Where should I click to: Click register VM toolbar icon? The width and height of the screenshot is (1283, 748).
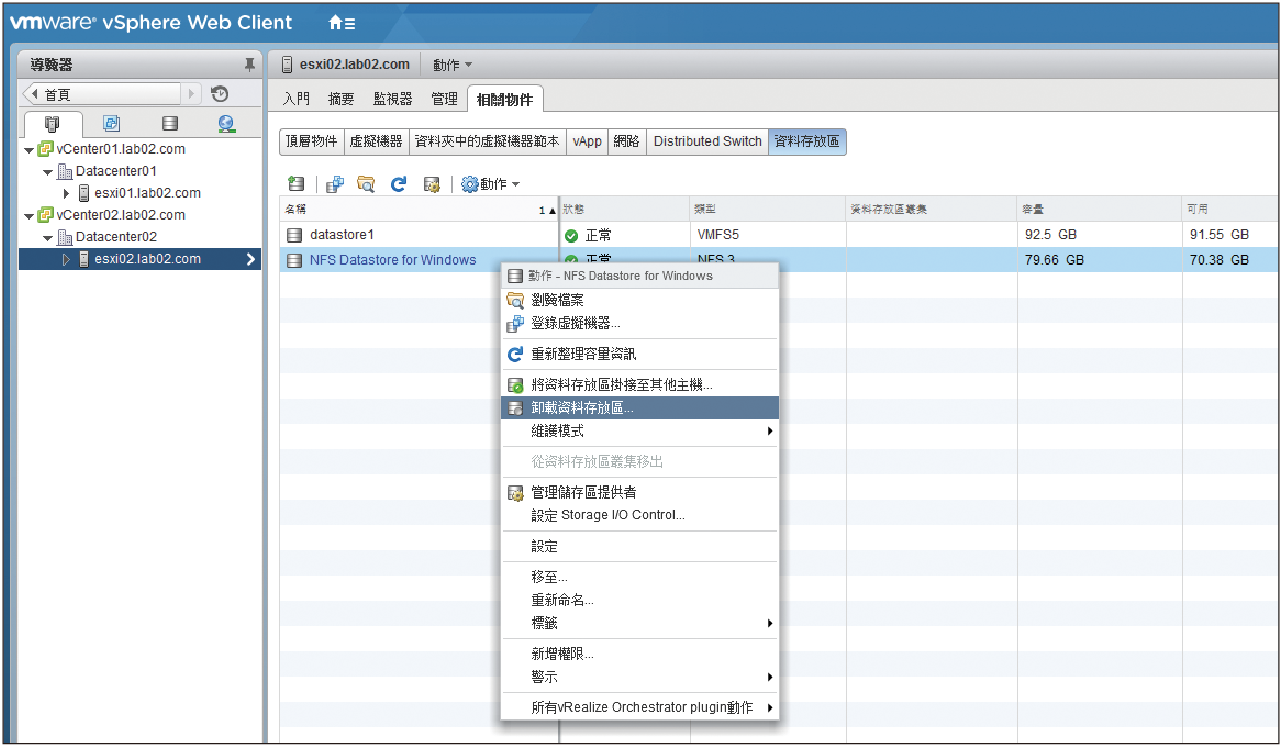pyautogui.click(x=336, y=184)
